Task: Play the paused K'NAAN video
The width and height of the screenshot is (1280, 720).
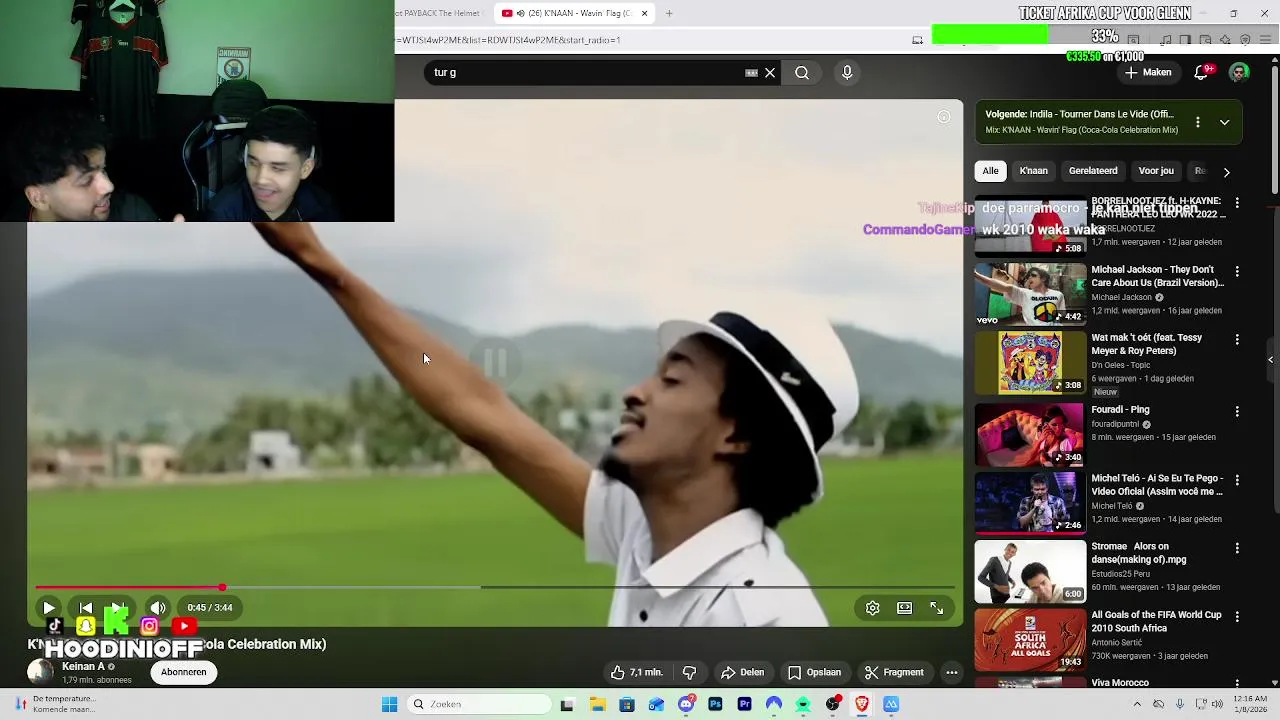Action: tap(48, 608)
